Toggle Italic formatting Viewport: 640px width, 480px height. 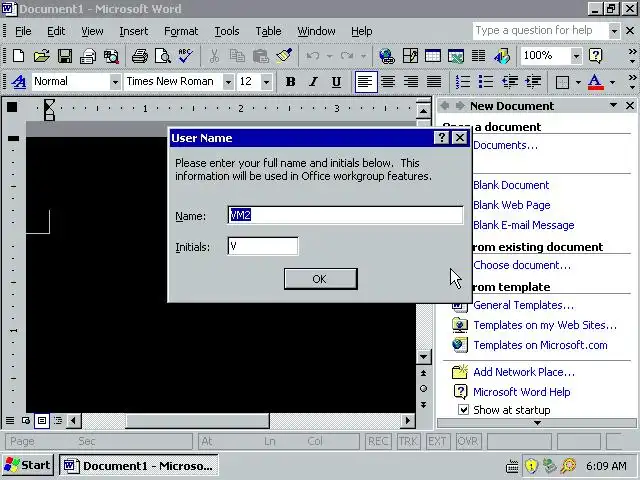313,82
